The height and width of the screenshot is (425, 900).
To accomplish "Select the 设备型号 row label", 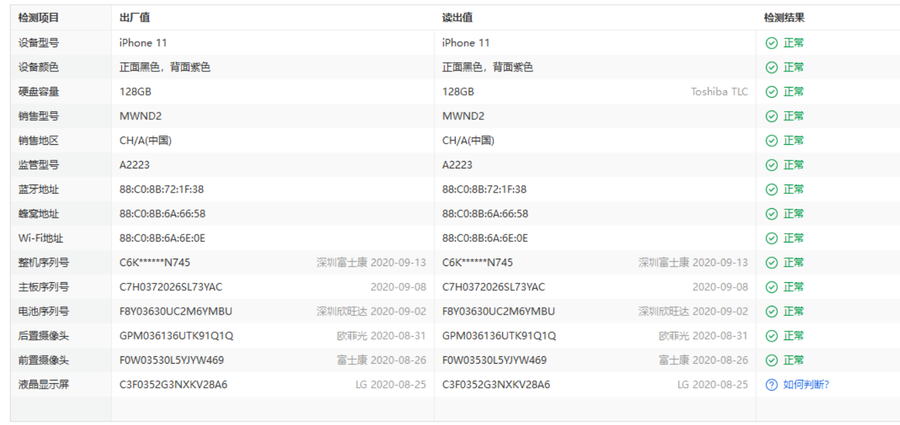I will [x=38, y=43].
